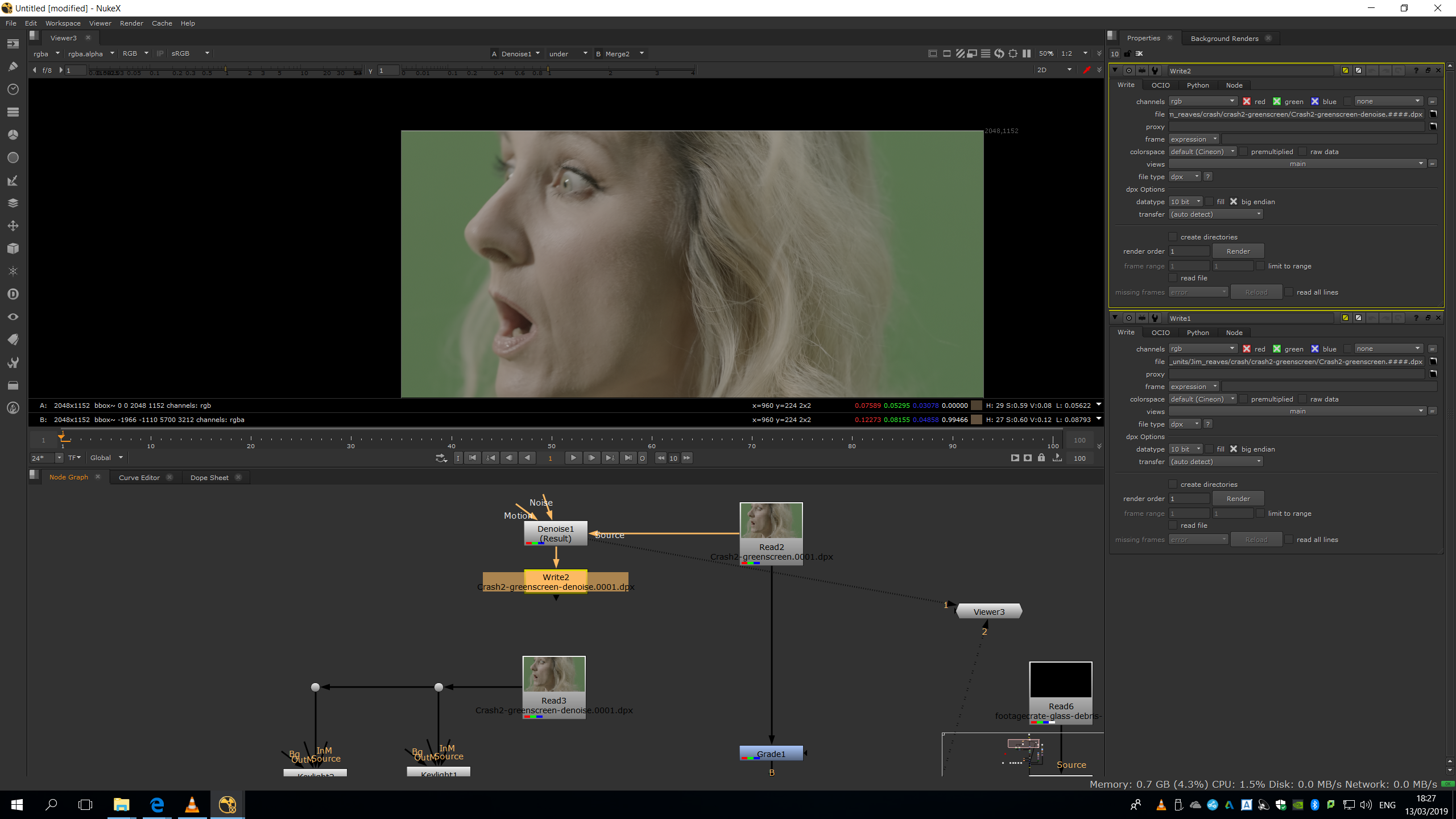Toggle big endian checkbox in Write1
Image resolution: width=1456 pixels, height=819 pixels.
click(1233, 449)
